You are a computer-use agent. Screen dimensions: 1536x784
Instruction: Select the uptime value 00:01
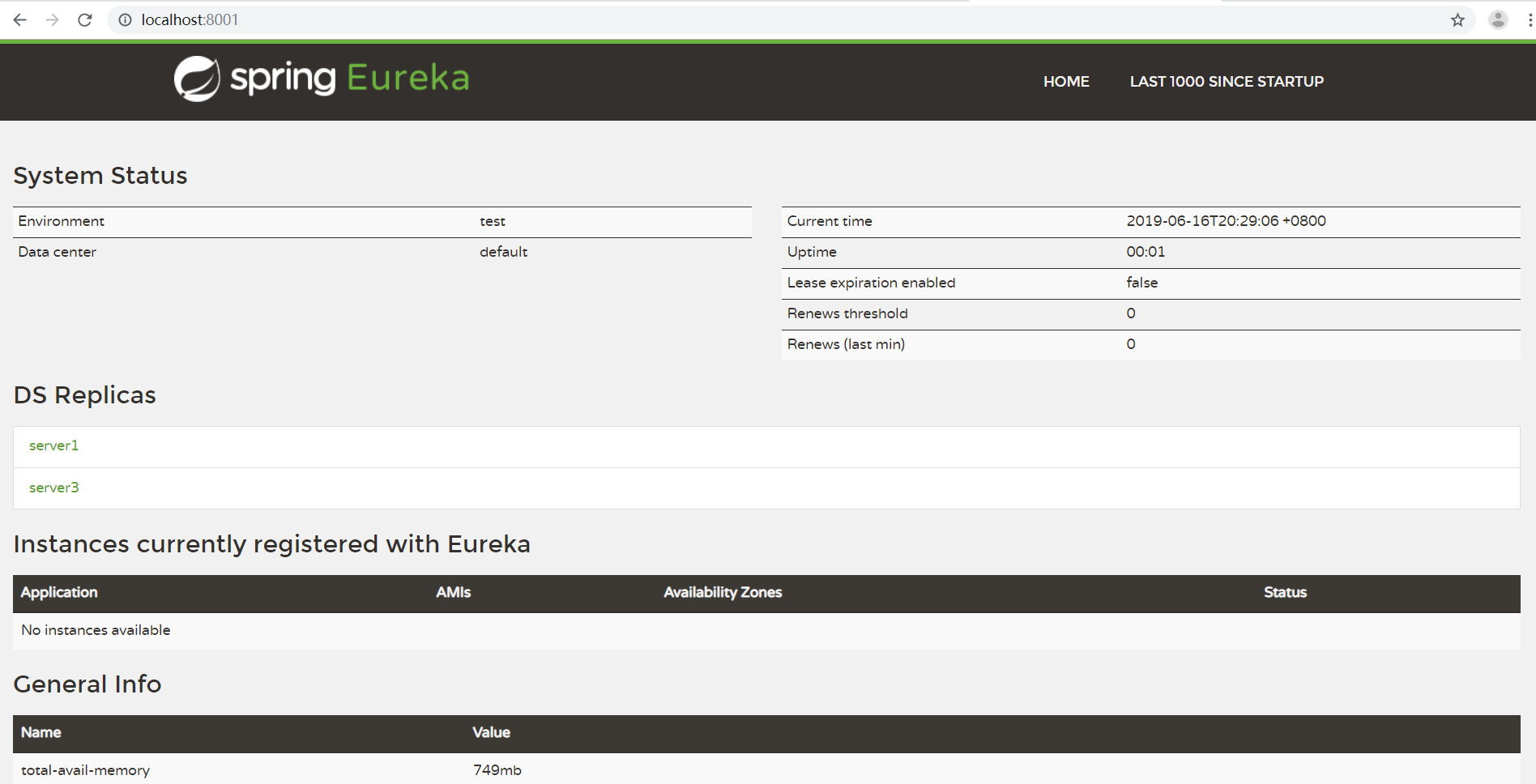point(1146,252)
